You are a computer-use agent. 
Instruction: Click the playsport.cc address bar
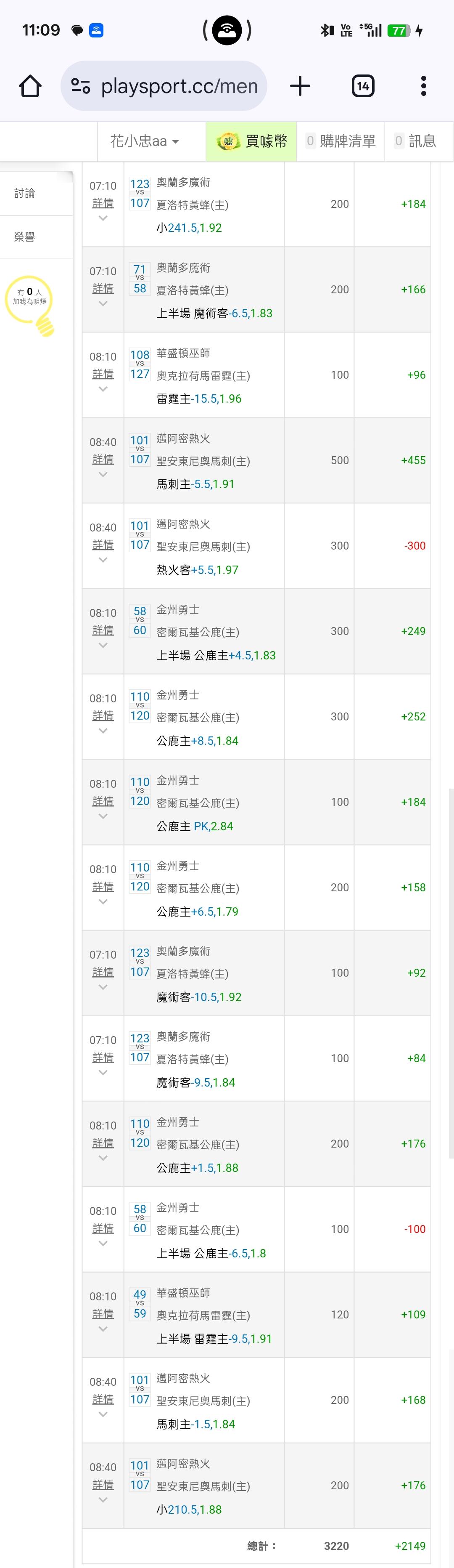pos(179,86)
